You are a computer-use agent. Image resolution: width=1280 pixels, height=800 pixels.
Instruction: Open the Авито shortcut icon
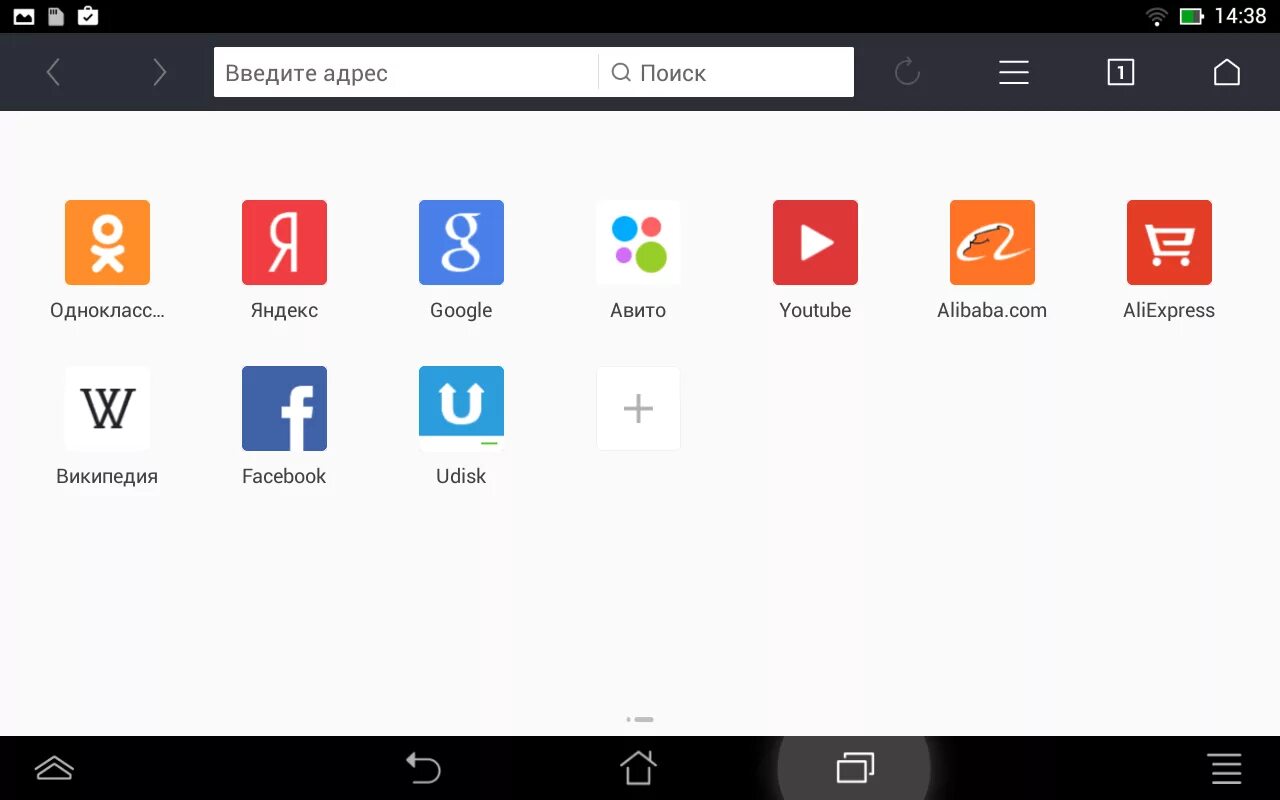tap(638, 242)
